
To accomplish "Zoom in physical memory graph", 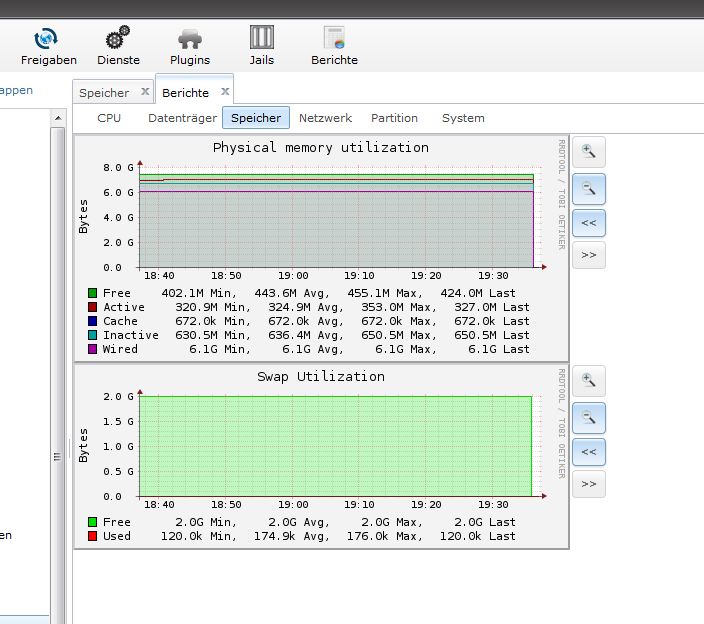I will (x=589, y=152).
